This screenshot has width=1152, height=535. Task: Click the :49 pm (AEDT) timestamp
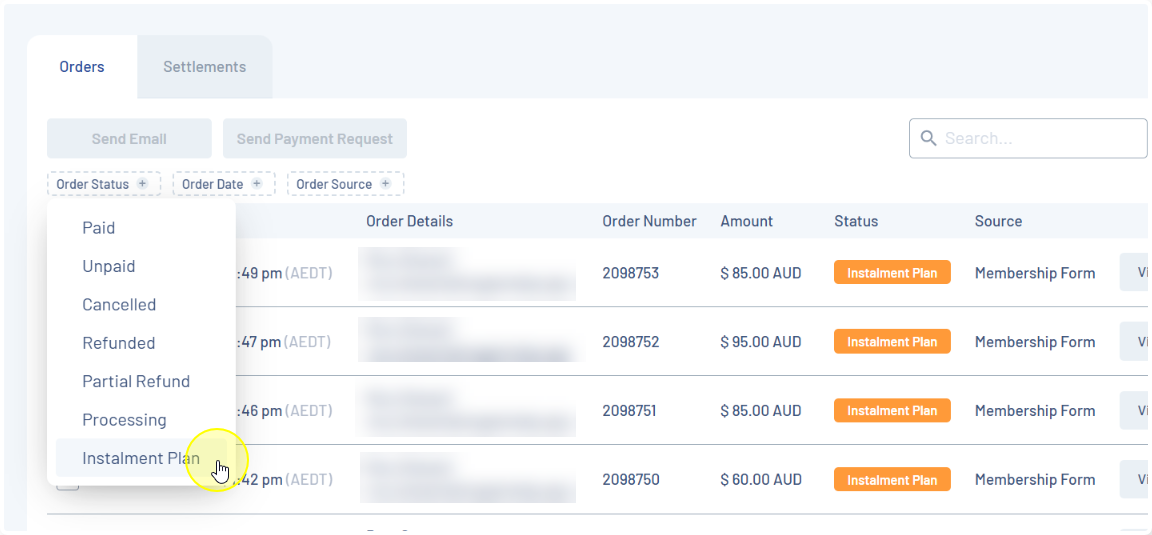(x=284, y=273)
